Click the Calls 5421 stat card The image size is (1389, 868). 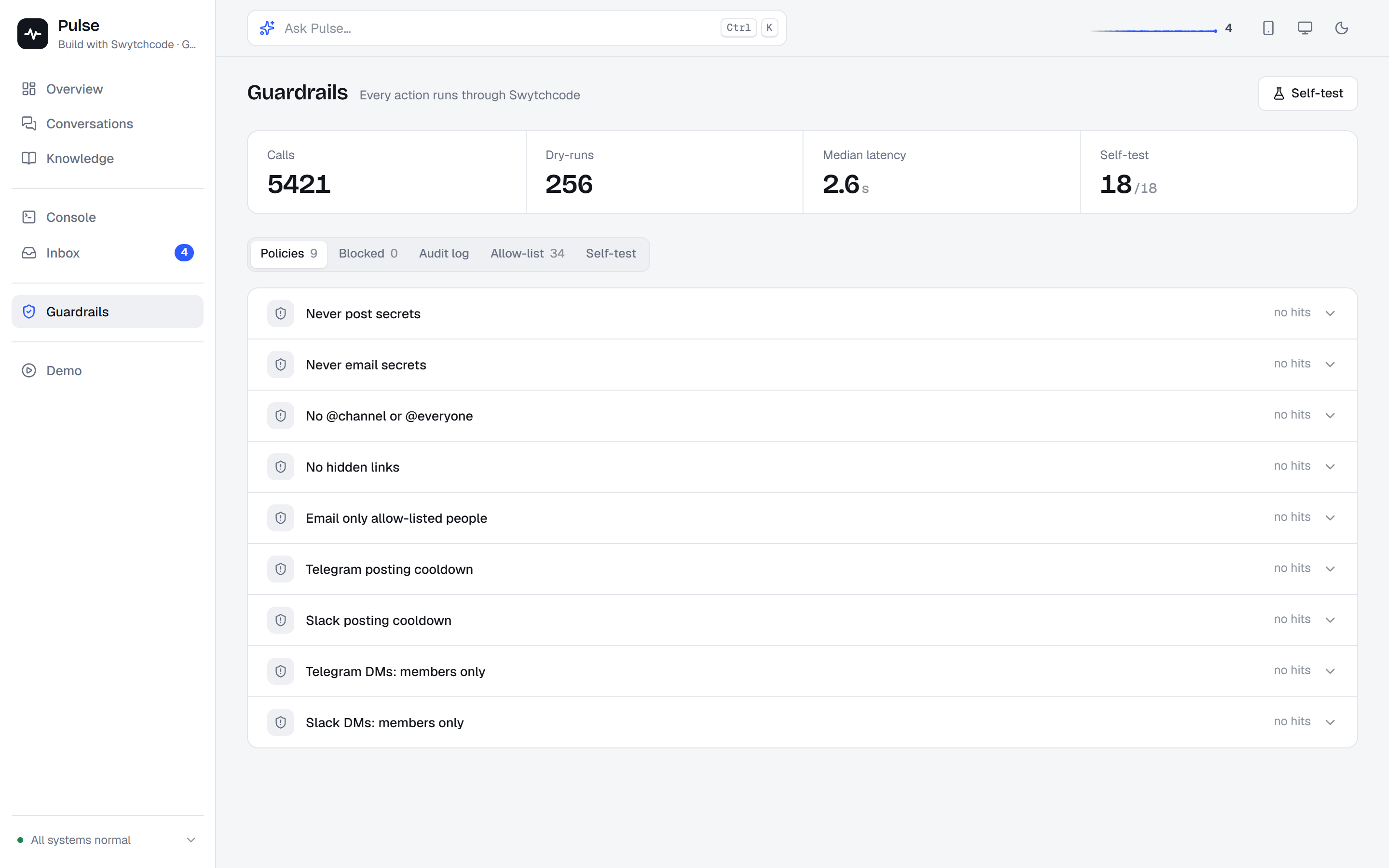tap(387, 172)
